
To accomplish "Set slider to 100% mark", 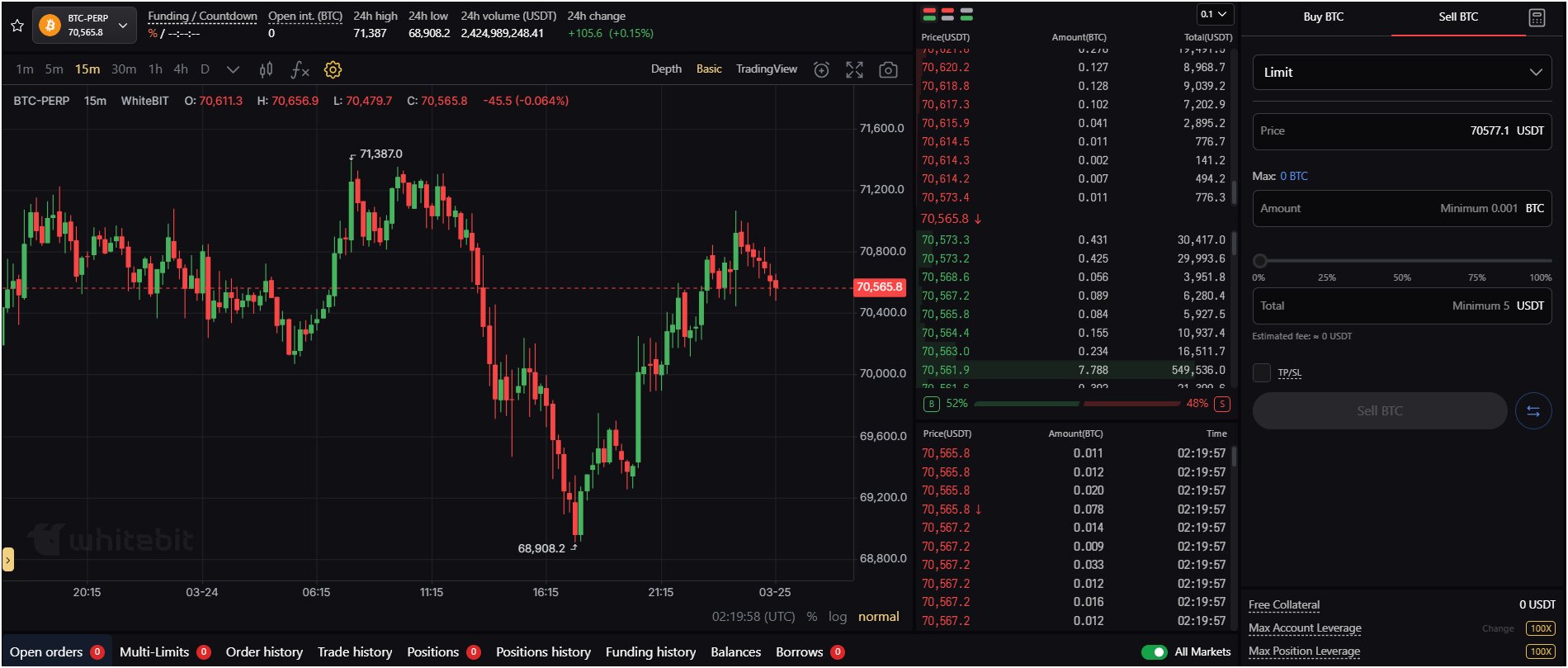I will pyautogui.click(x=1540, y=277).
